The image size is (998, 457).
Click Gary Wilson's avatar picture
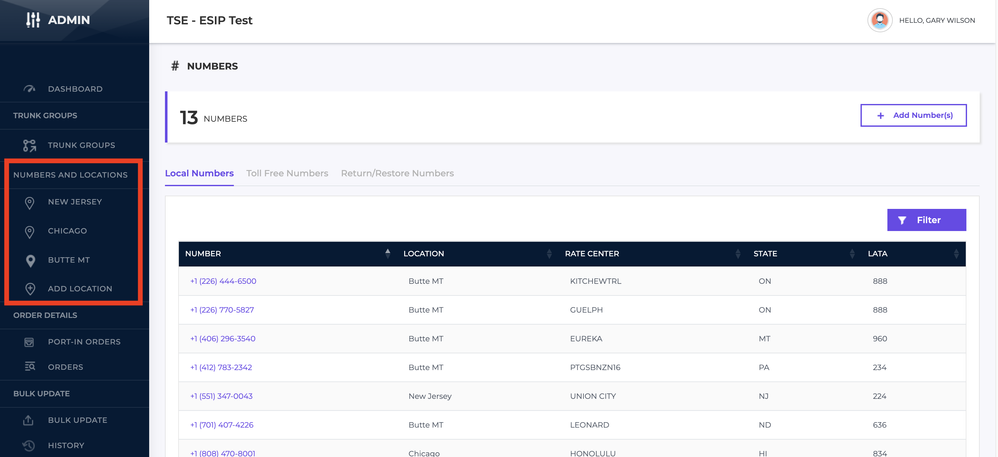[880, 20]
